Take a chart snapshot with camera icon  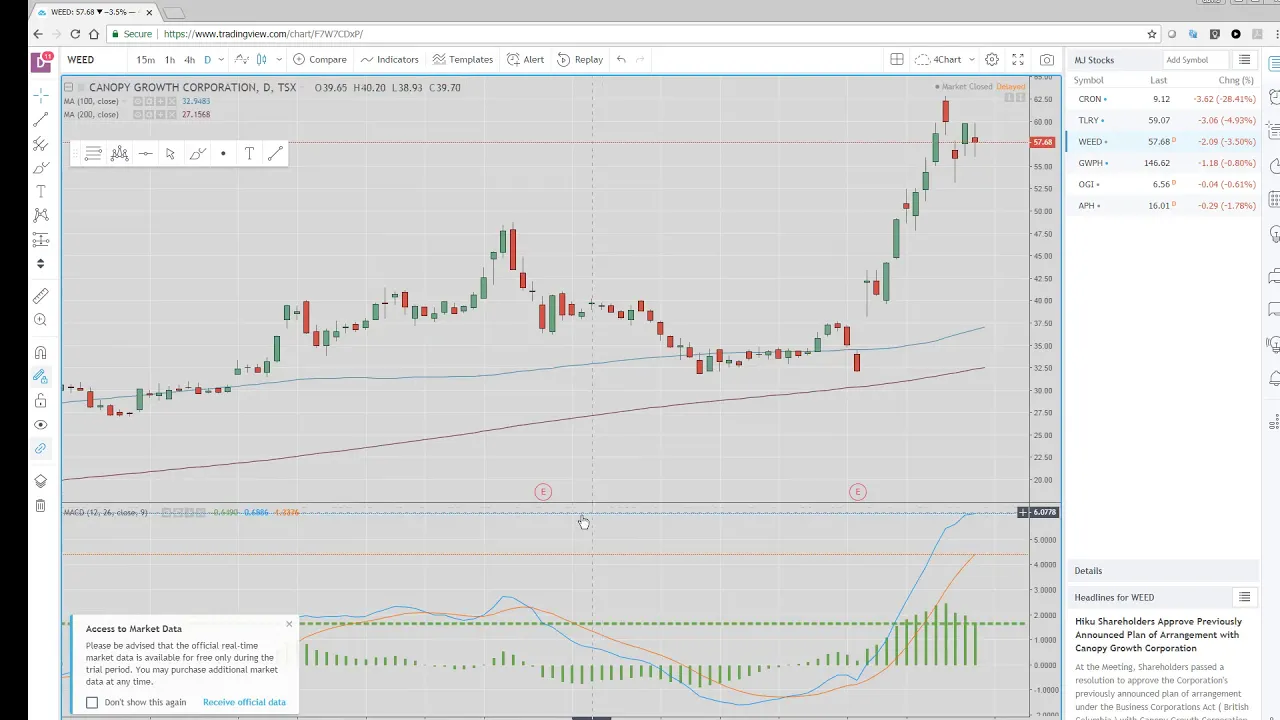[x=1047, y=60]
